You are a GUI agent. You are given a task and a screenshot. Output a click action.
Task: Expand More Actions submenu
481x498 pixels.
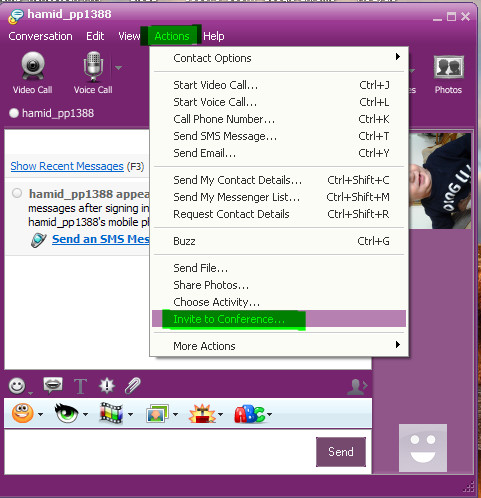coord(279,346)
